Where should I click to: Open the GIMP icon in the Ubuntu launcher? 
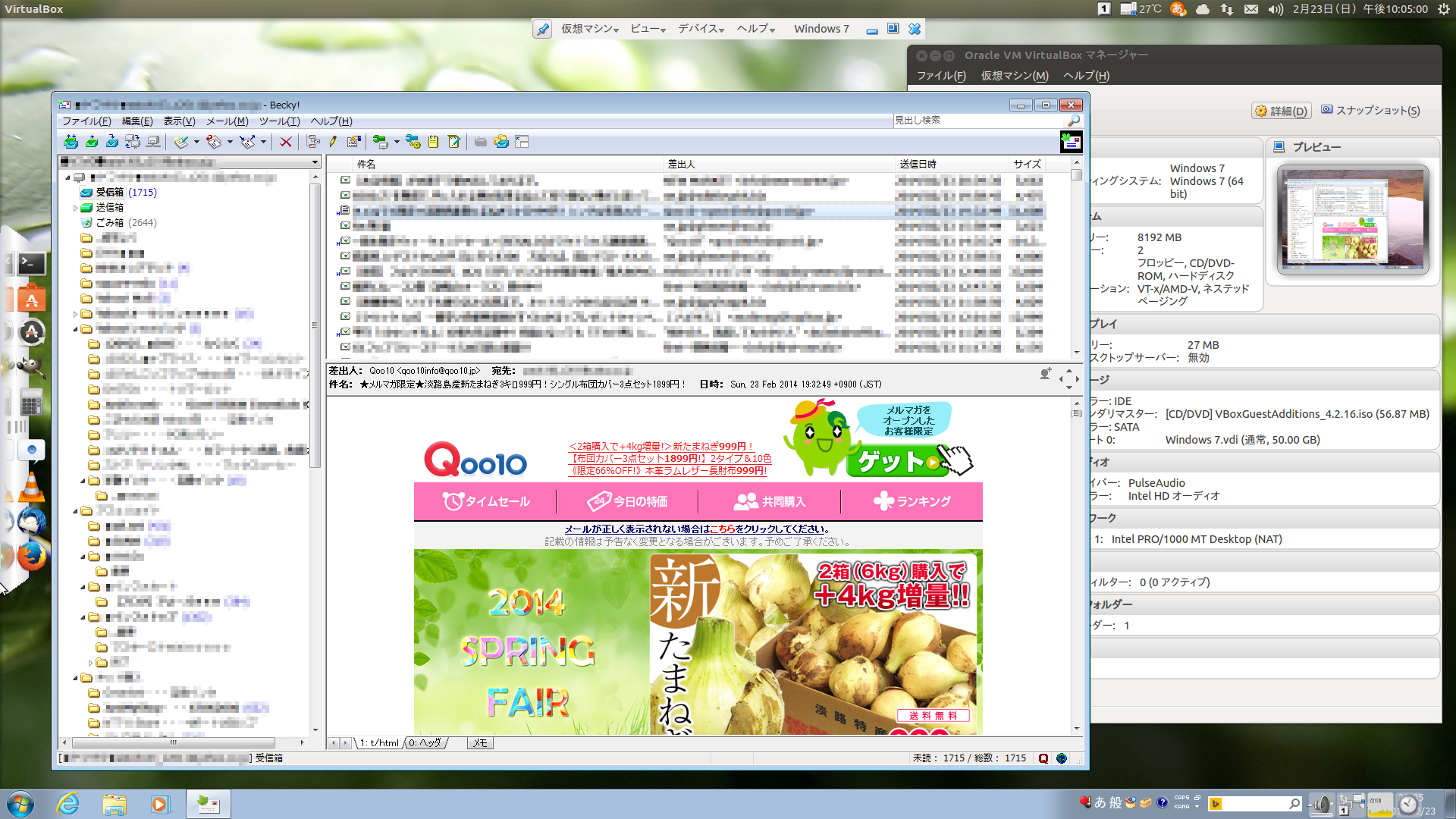(30, 367)
